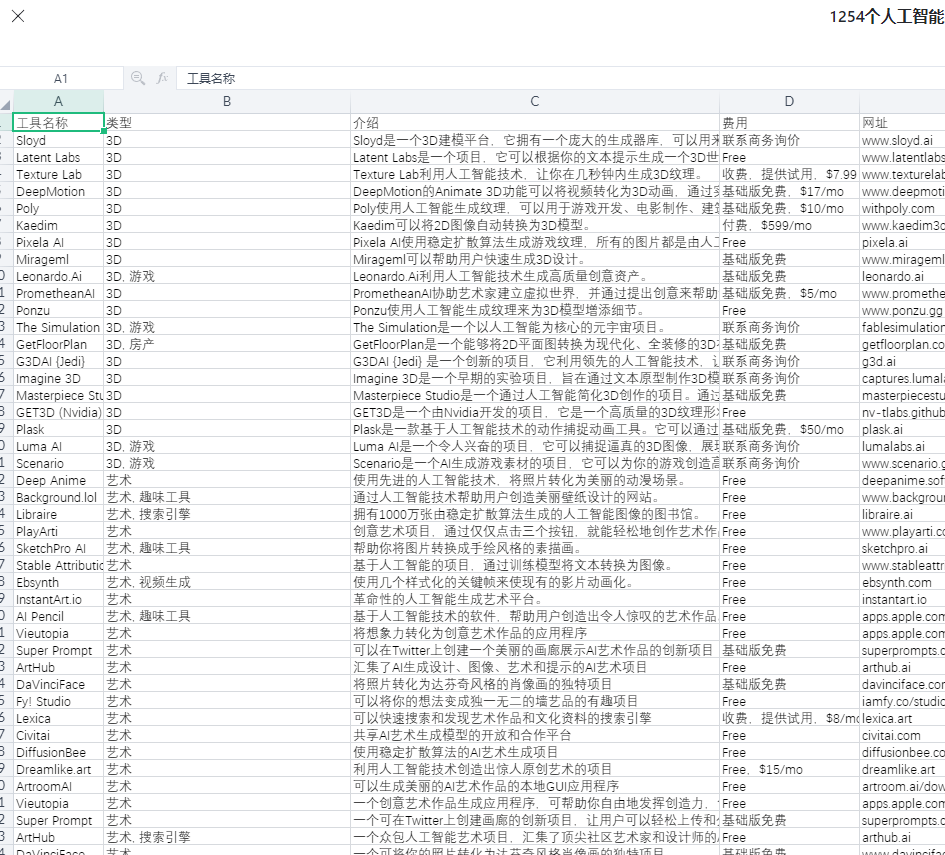Click the Latent Labs name cell
945x855 pixels.
click(58, 157)
